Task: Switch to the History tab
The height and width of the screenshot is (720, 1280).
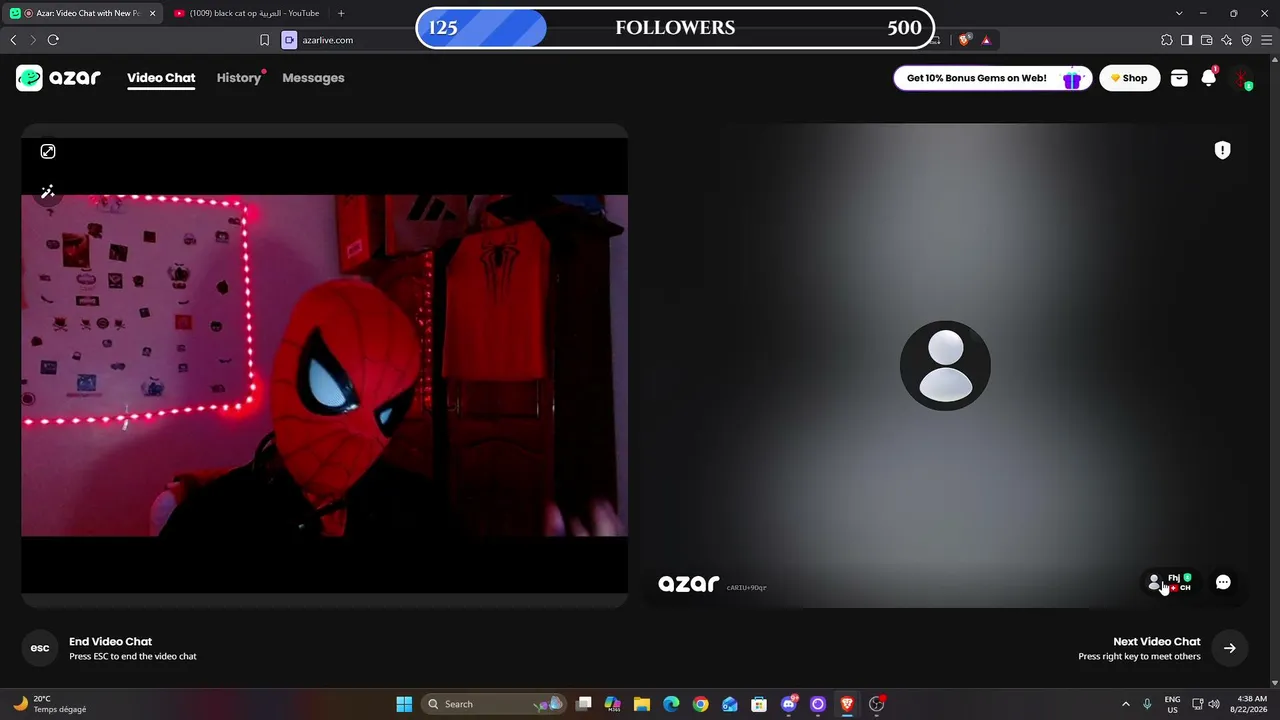Action: click(x=239, y=78)
